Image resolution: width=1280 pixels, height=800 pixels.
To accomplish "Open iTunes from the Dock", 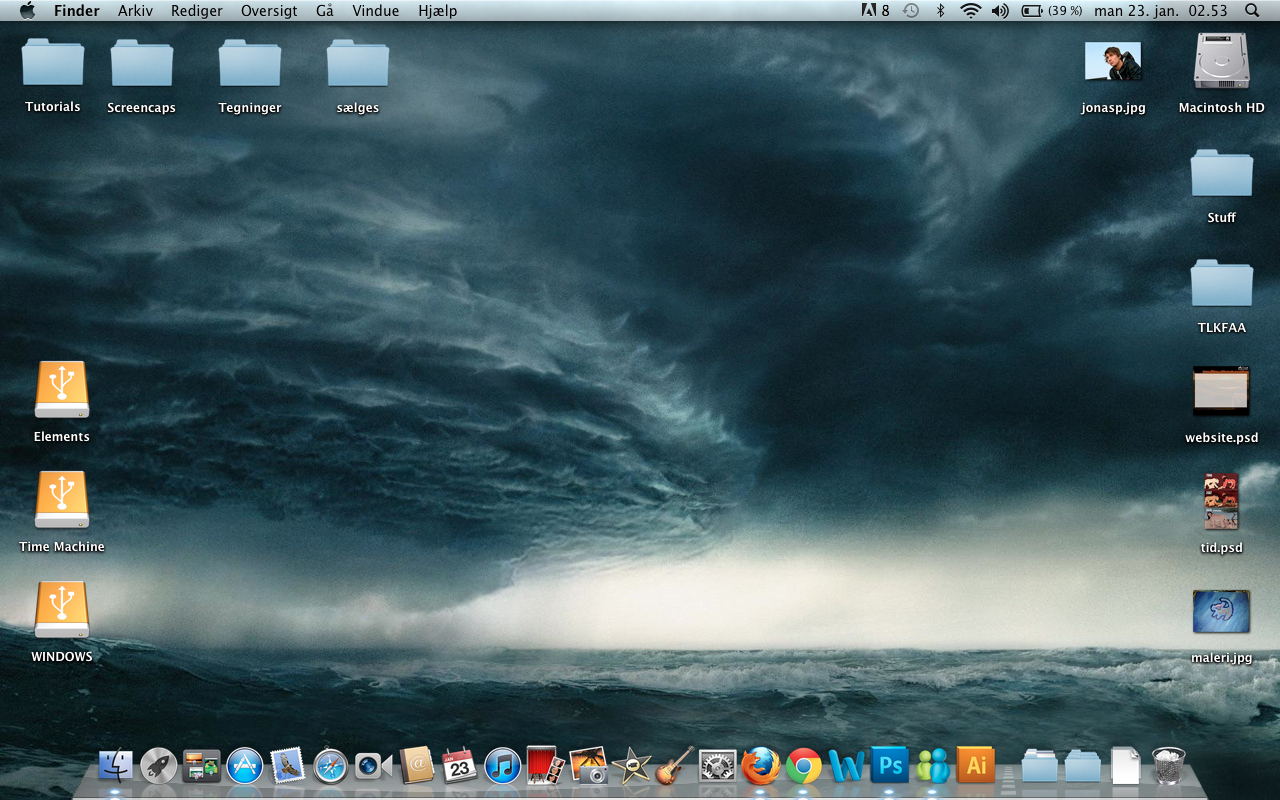I will click(502, 766).
